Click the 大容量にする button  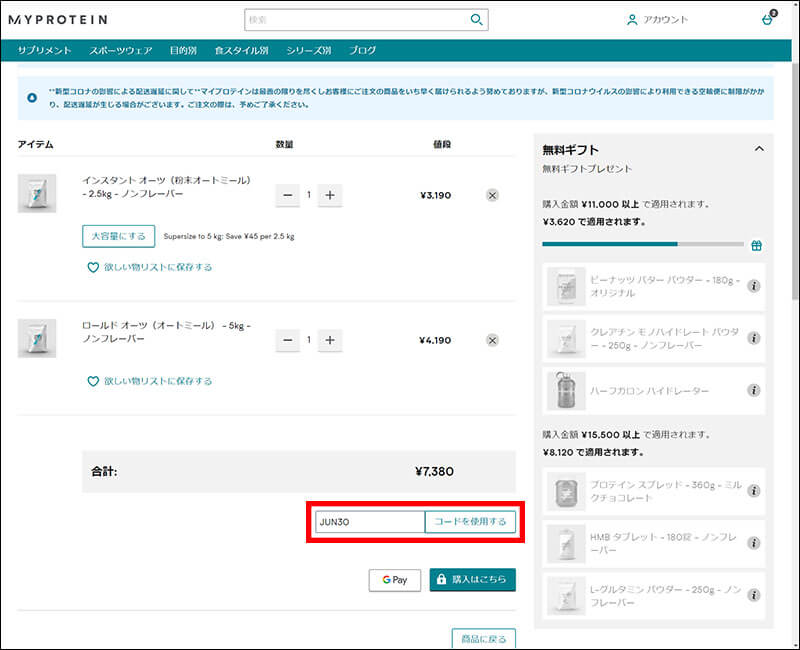point(118,236)
